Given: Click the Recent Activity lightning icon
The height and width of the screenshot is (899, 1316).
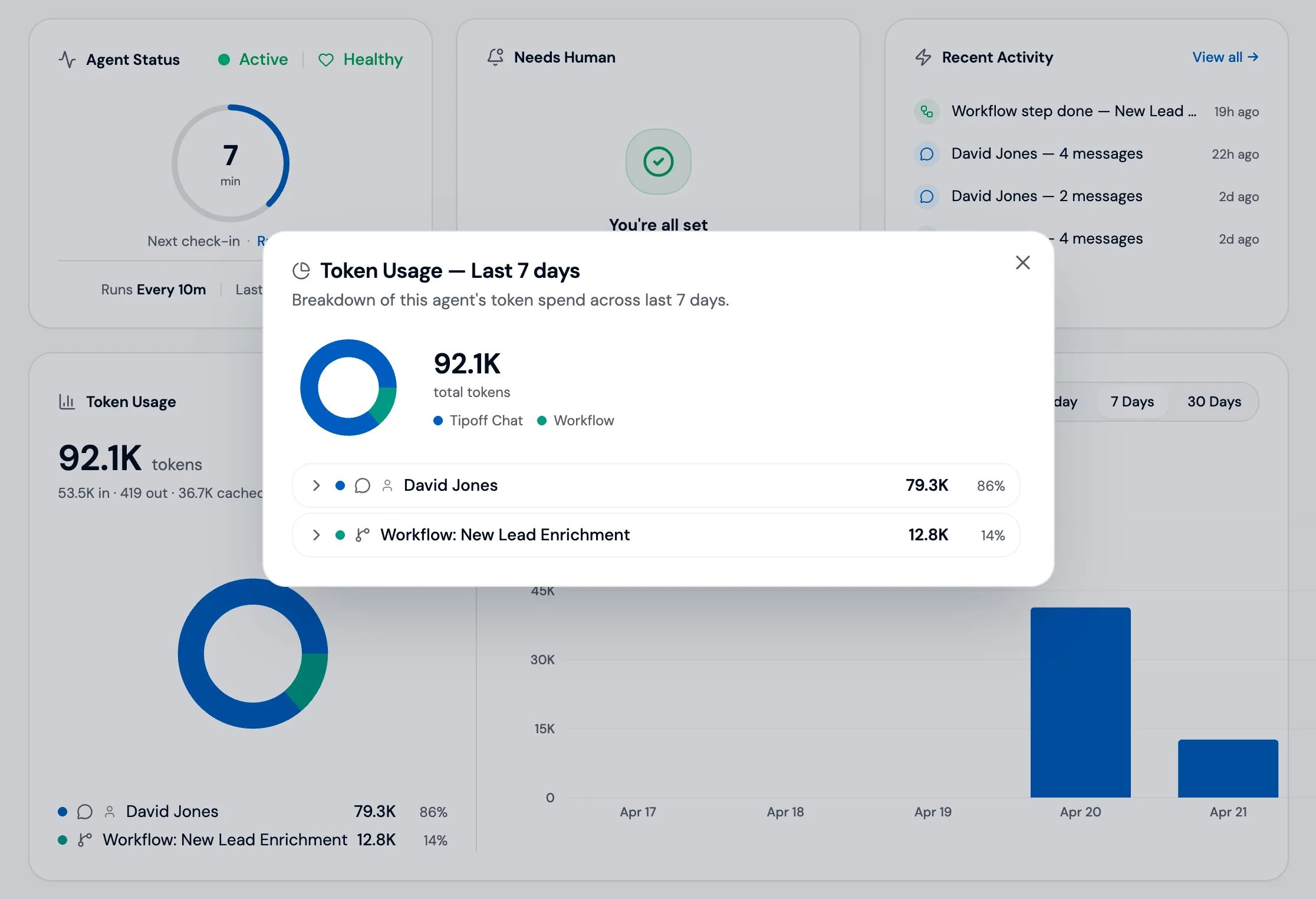Looking at the screenshot, I should [923, 57].
